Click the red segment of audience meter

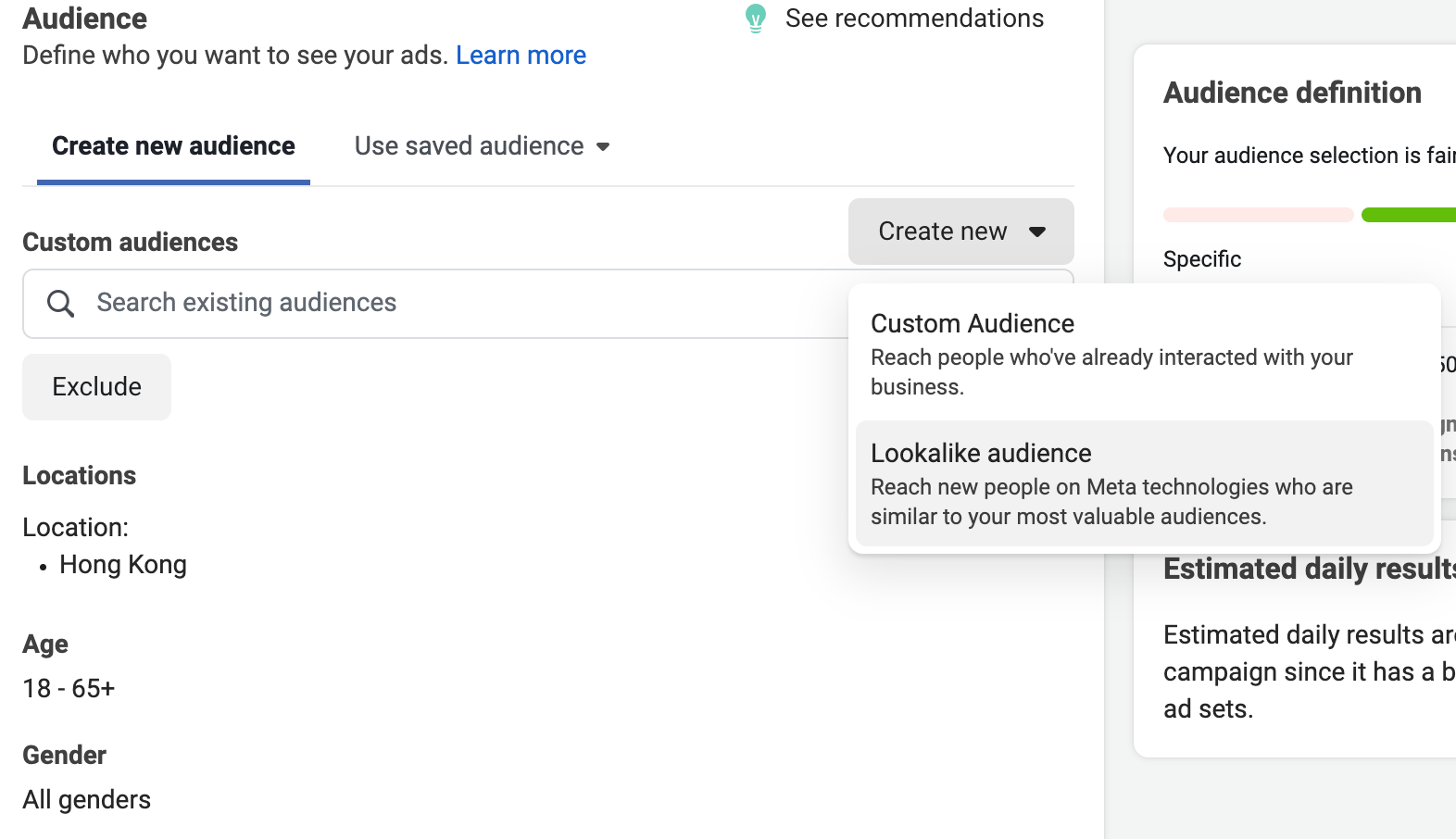point(1258,215)
